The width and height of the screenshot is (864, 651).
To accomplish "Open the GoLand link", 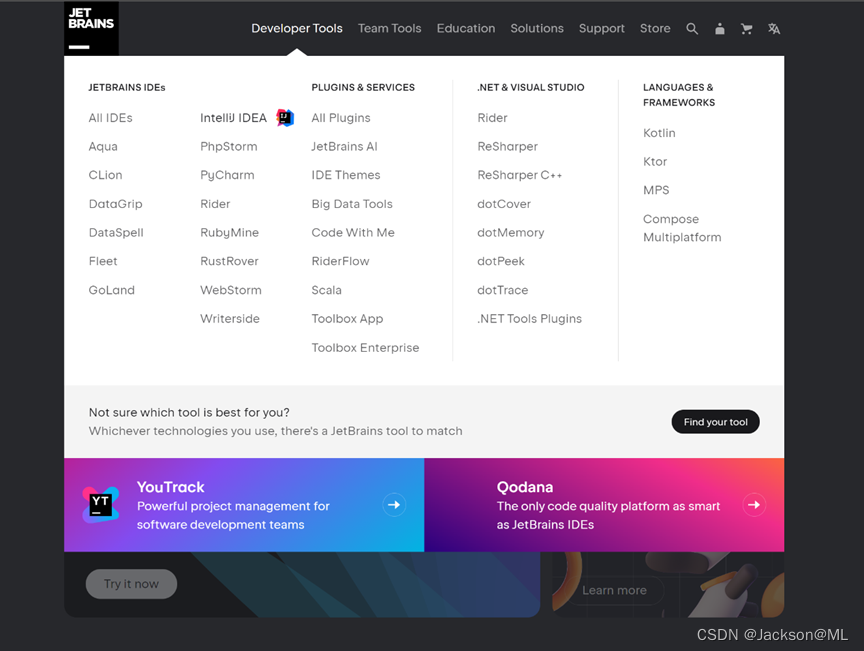I will click(111, 290).
